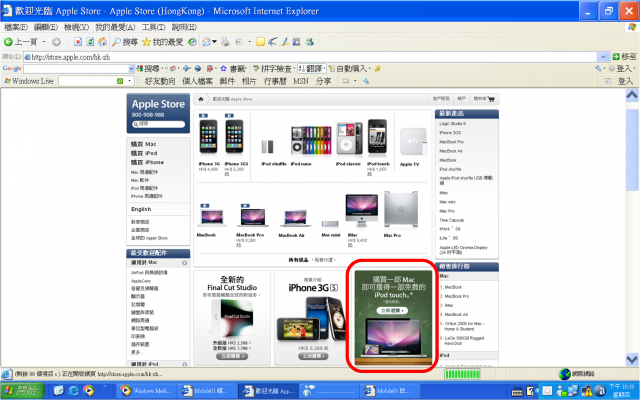The height and width of the screenshot is (400, 640).
Task: Open the 檢視(V) menu
Action: coord(76,27)
